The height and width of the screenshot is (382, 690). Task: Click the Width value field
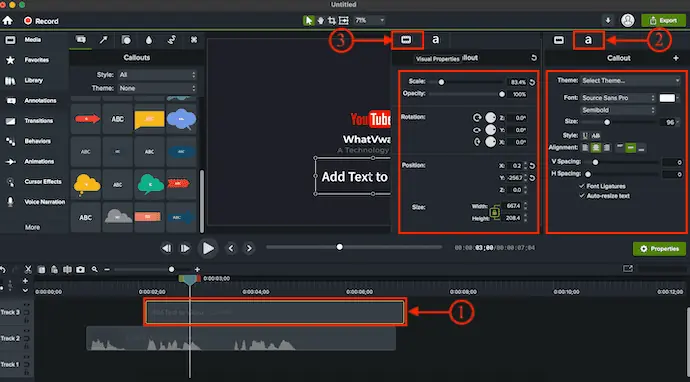point(513,206)
